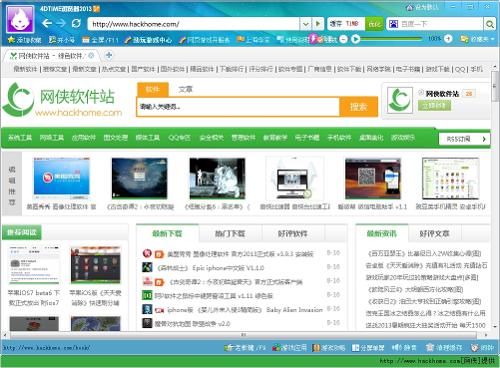Open the QQ section in the green menu
The image size is (500, 368).
(179, 138)
